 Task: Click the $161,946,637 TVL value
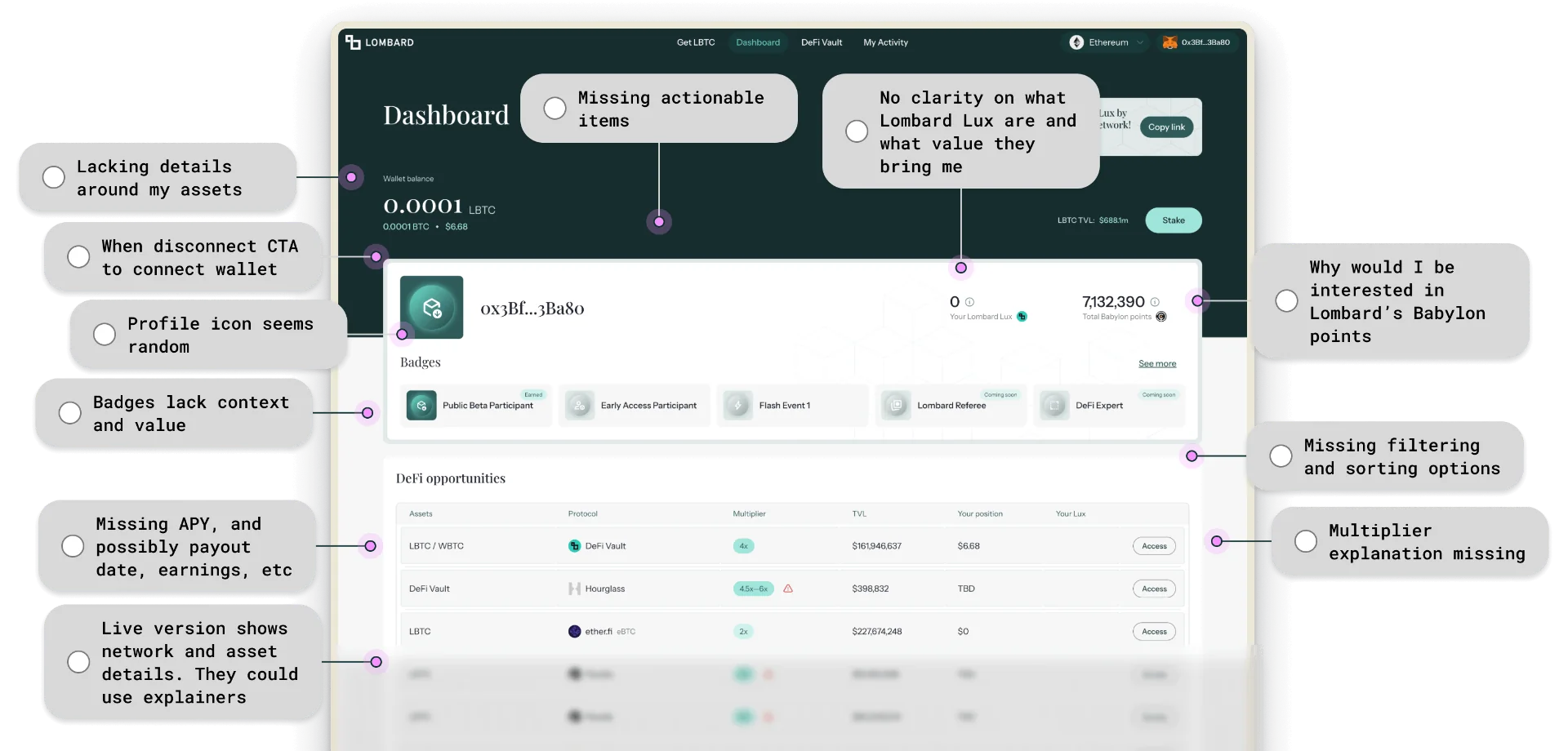pos(876,546)
